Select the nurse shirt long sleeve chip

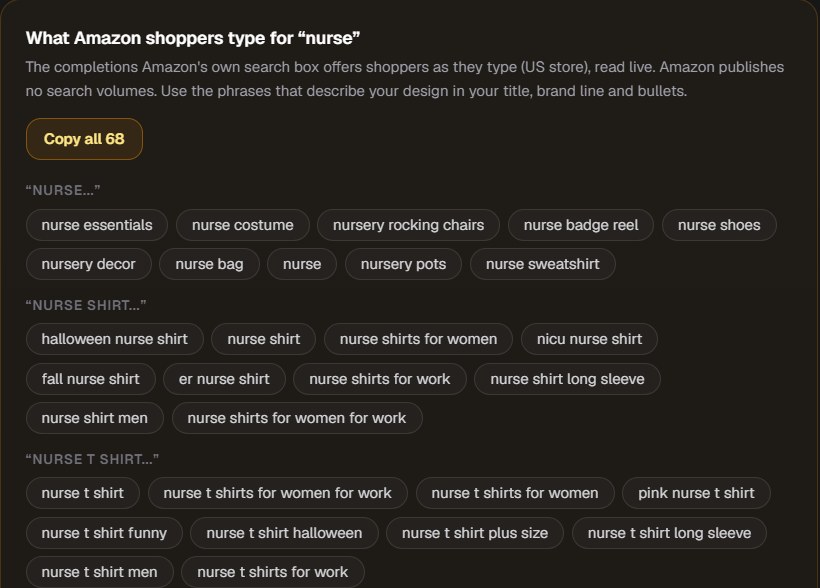567,379
